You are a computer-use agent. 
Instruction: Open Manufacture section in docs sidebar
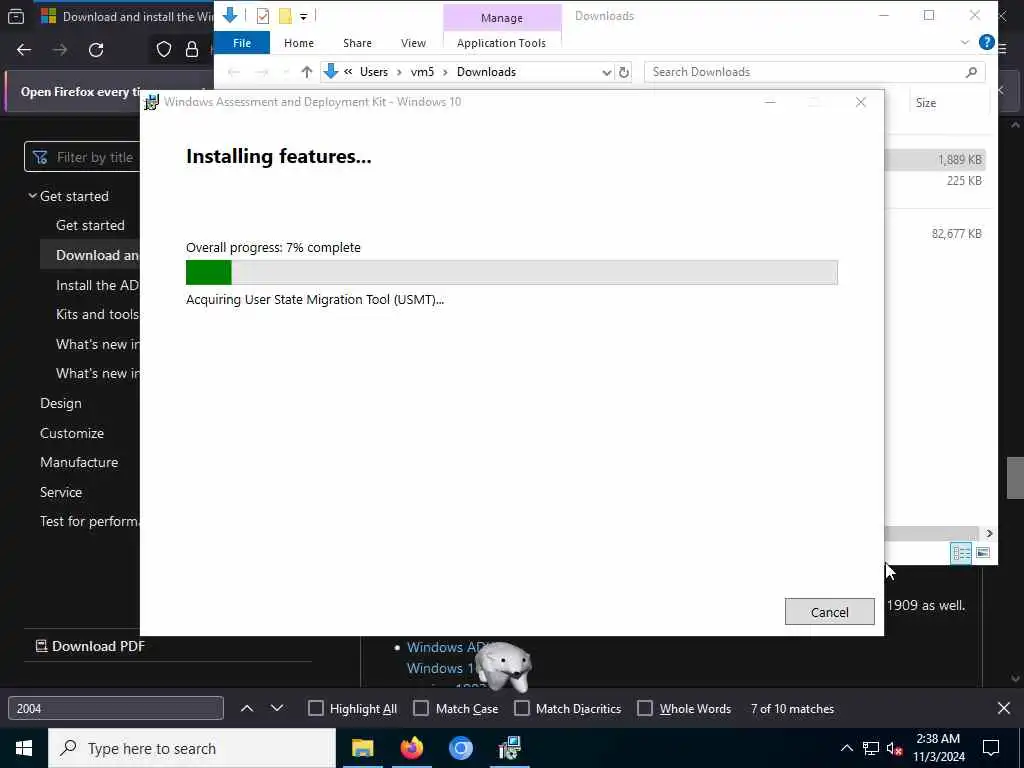(x=79, y=462)
